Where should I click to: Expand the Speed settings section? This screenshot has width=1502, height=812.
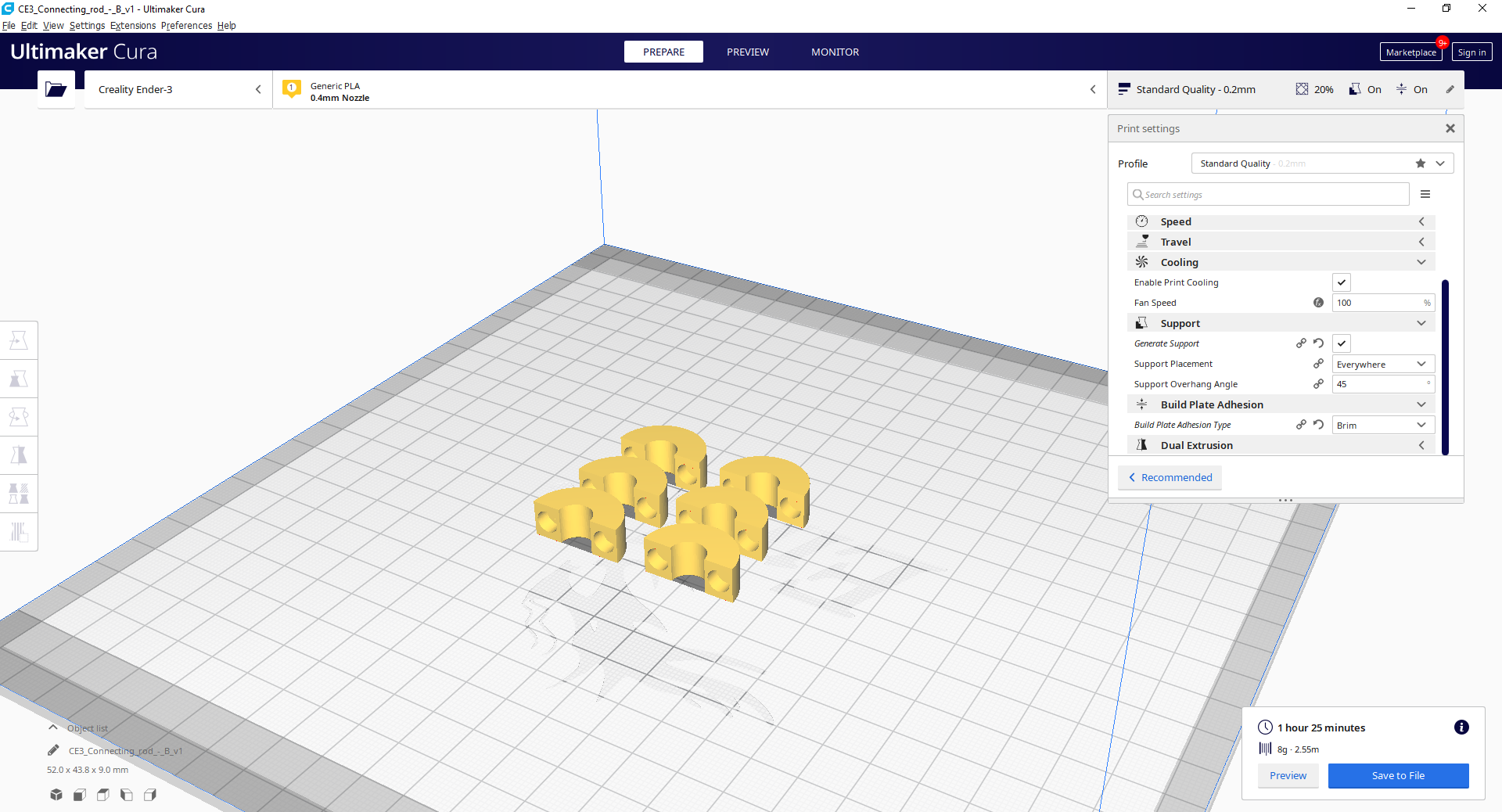pyautogui.click(x=1281, y=221)
